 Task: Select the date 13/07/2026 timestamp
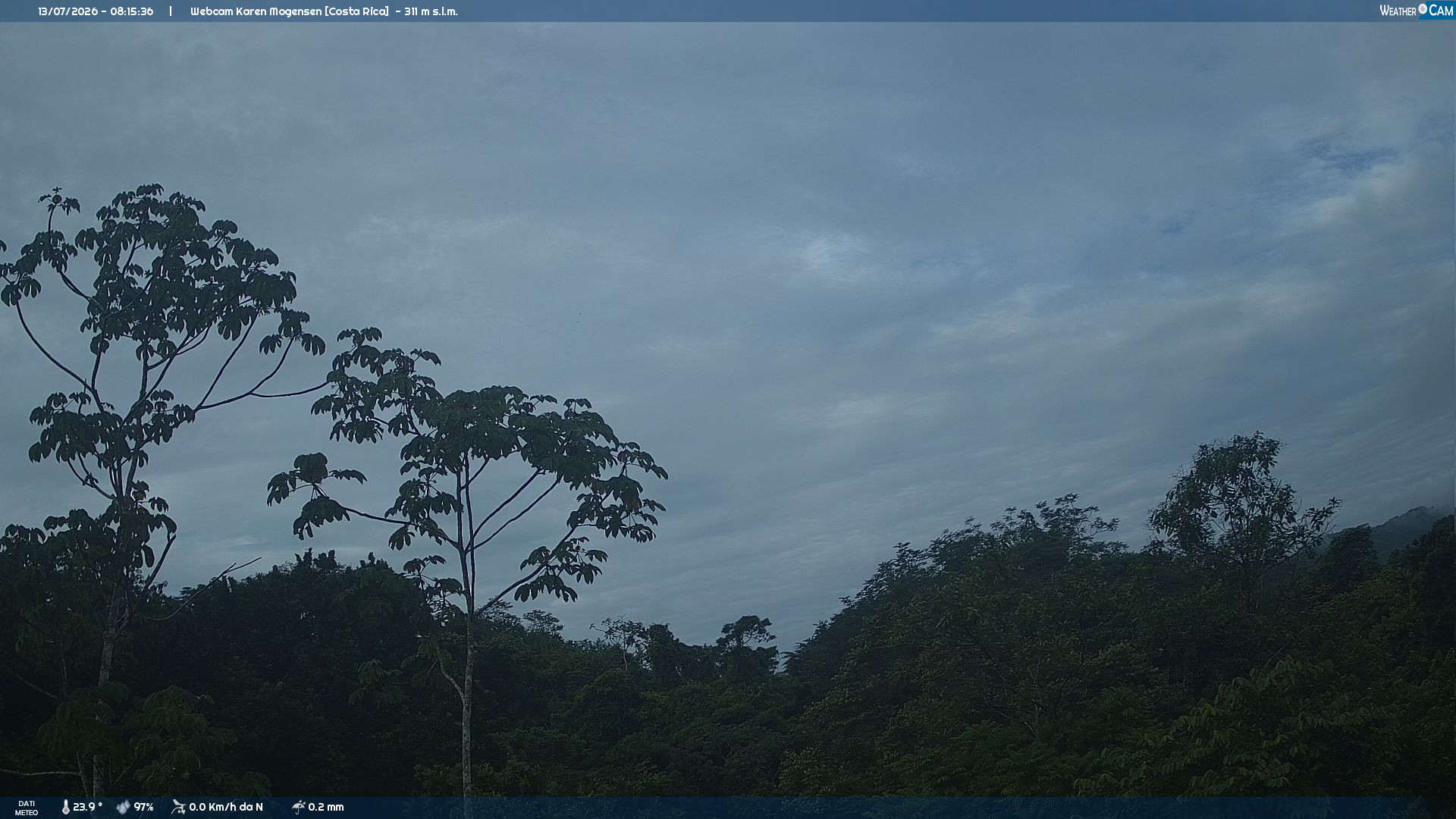(x=96, y=11)
